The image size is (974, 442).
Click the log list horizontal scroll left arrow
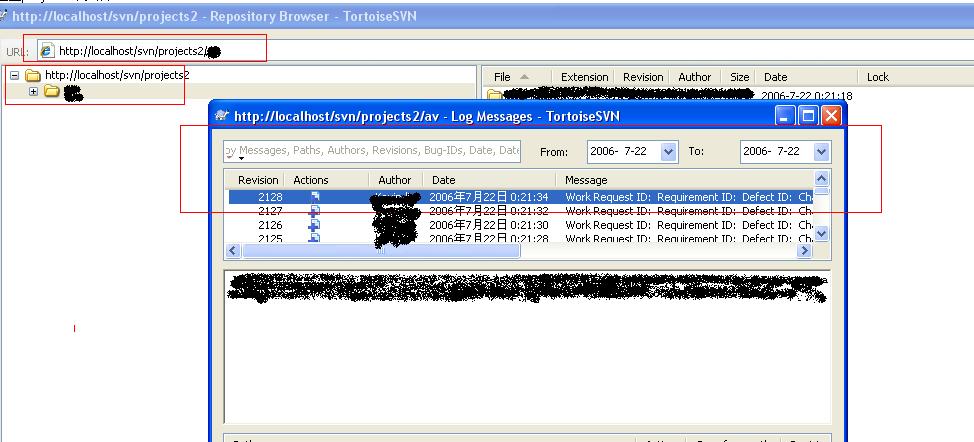tap(233, 251)
